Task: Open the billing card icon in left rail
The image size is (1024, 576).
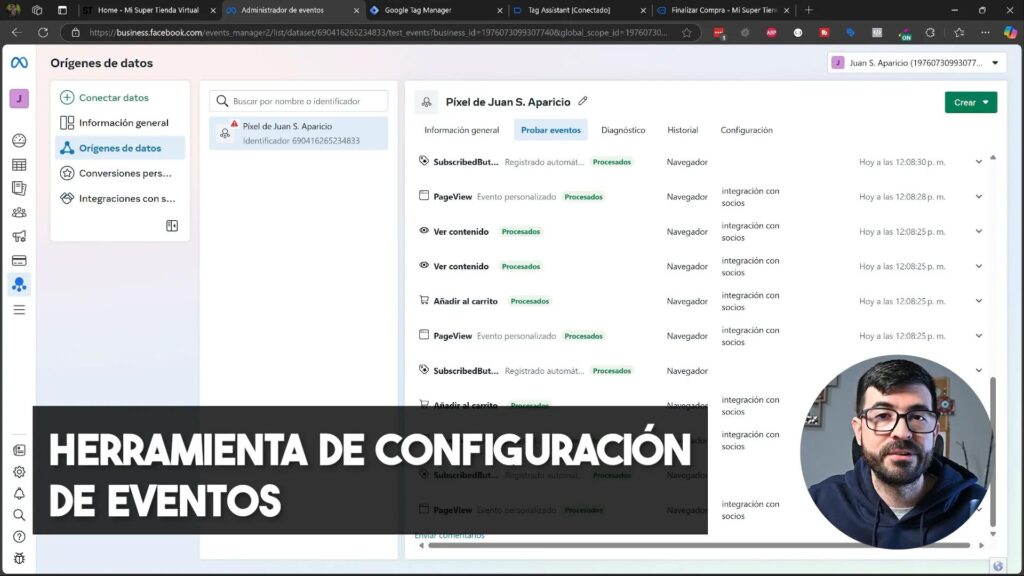Action: coord(19,261)
